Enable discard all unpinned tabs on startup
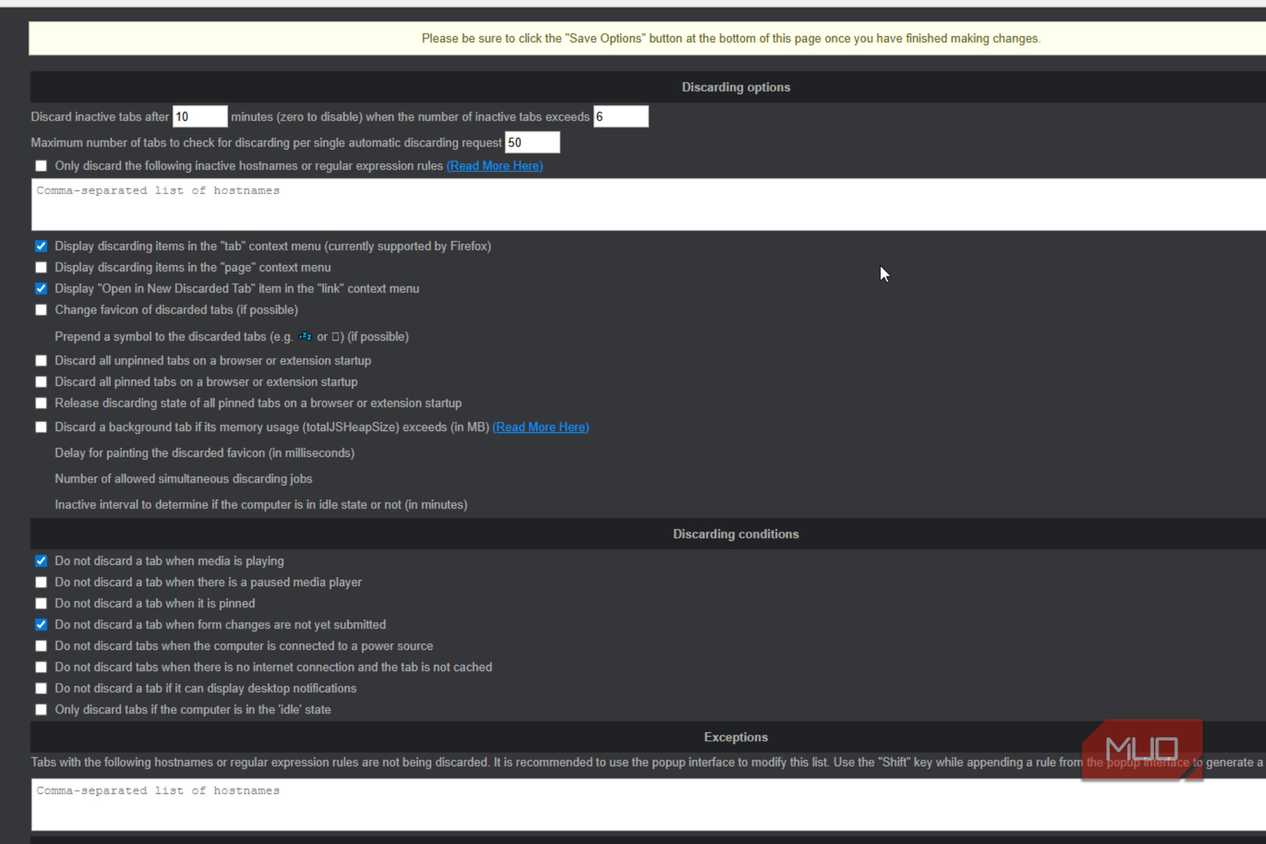This screenshot has width=1266, height=844. 41,360
